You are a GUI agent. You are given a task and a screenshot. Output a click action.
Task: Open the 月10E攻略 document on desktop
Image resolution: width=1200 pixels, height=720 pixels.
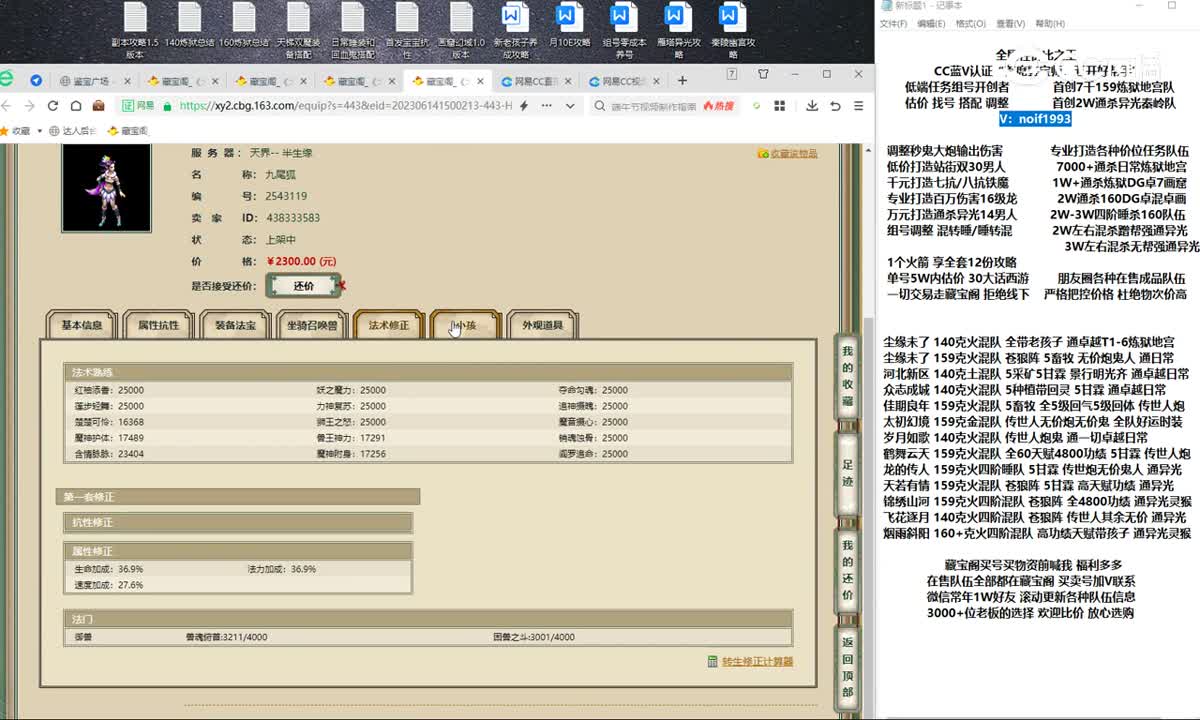(567, 30)
